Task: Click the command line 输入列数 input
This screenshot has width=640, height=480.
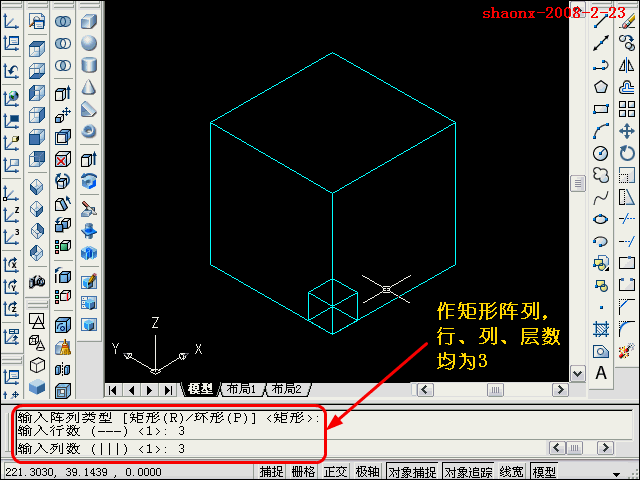Action: click(x=101, y=449)
